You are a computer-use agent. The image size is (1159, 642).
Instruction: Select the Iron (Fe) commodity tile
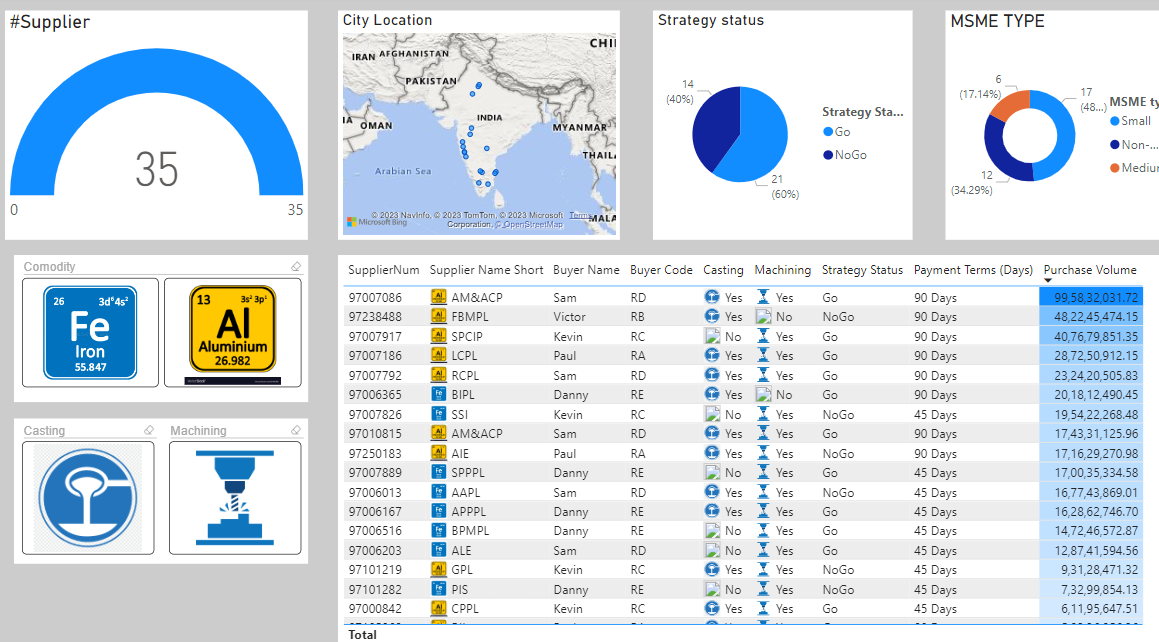tap(90, 332)
